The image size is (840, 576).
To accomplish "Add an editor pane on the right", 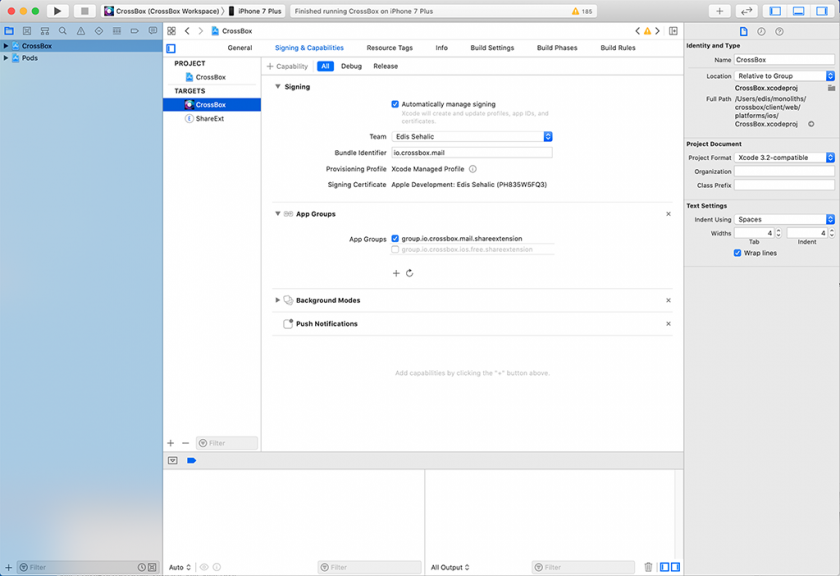I will click(673, 31).
